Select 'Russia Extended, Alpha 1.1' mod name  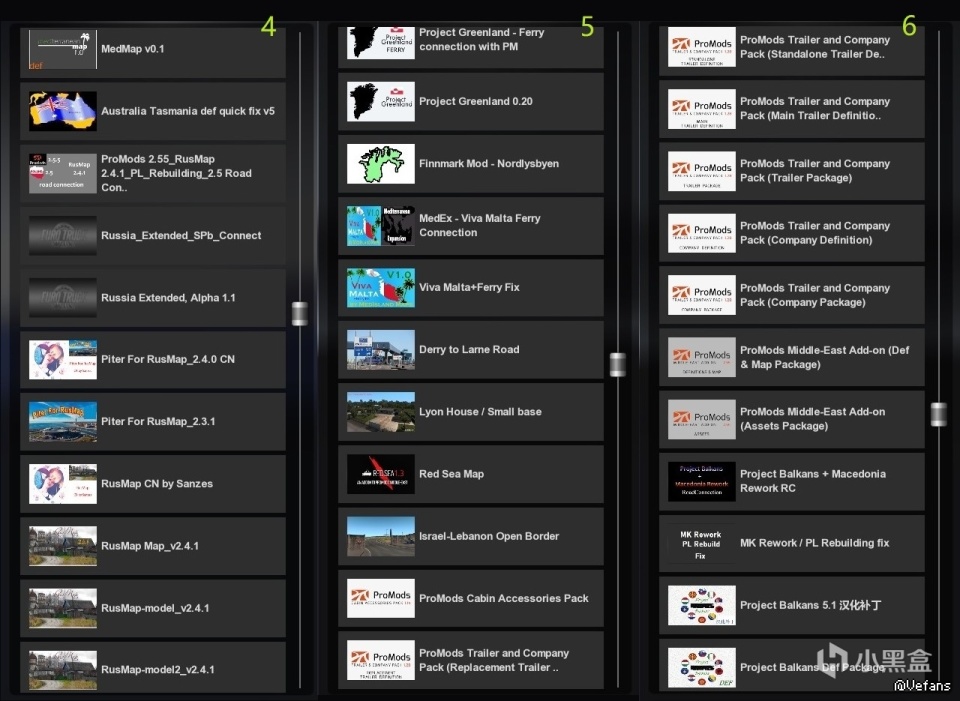(x=168, y=298)
